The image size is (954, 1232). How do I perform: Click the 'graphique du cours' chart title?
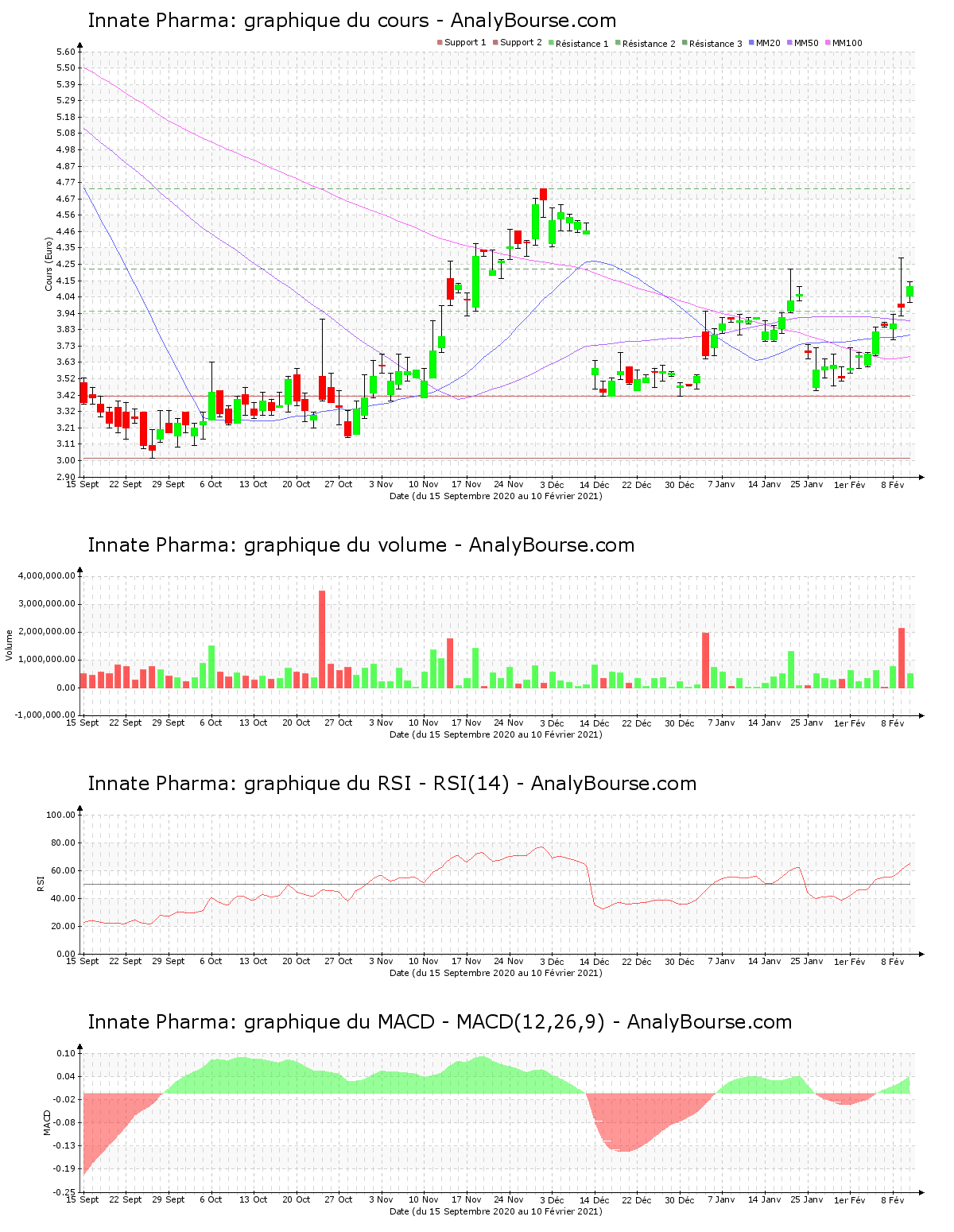352,21
